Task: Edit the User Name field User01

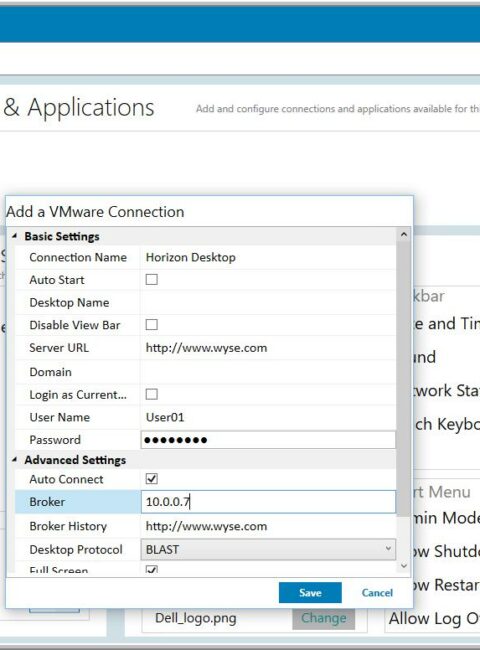Action: pos(268,417)
